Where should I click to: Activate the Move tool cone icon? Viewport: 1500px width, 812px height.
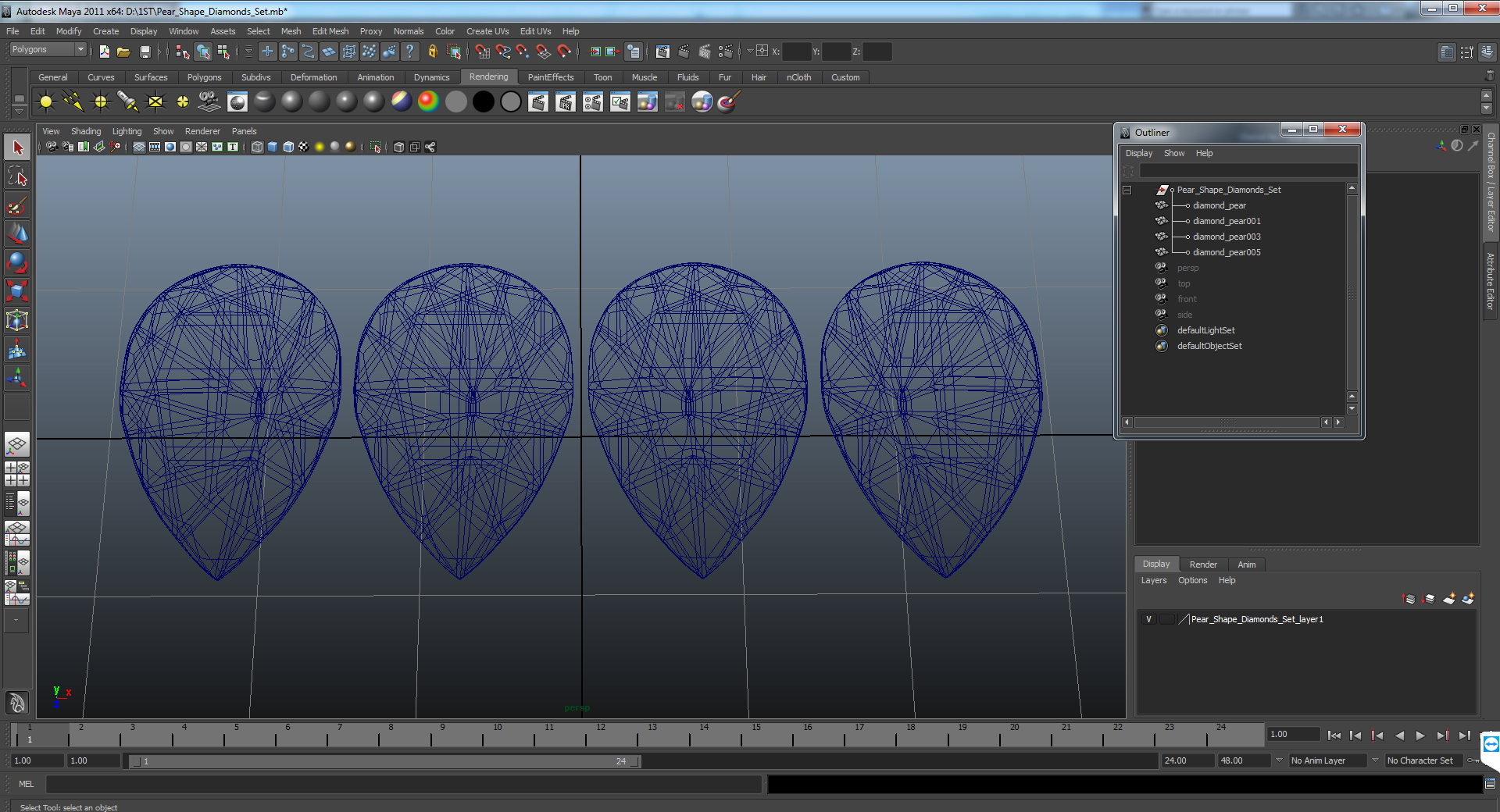[17, 233]
